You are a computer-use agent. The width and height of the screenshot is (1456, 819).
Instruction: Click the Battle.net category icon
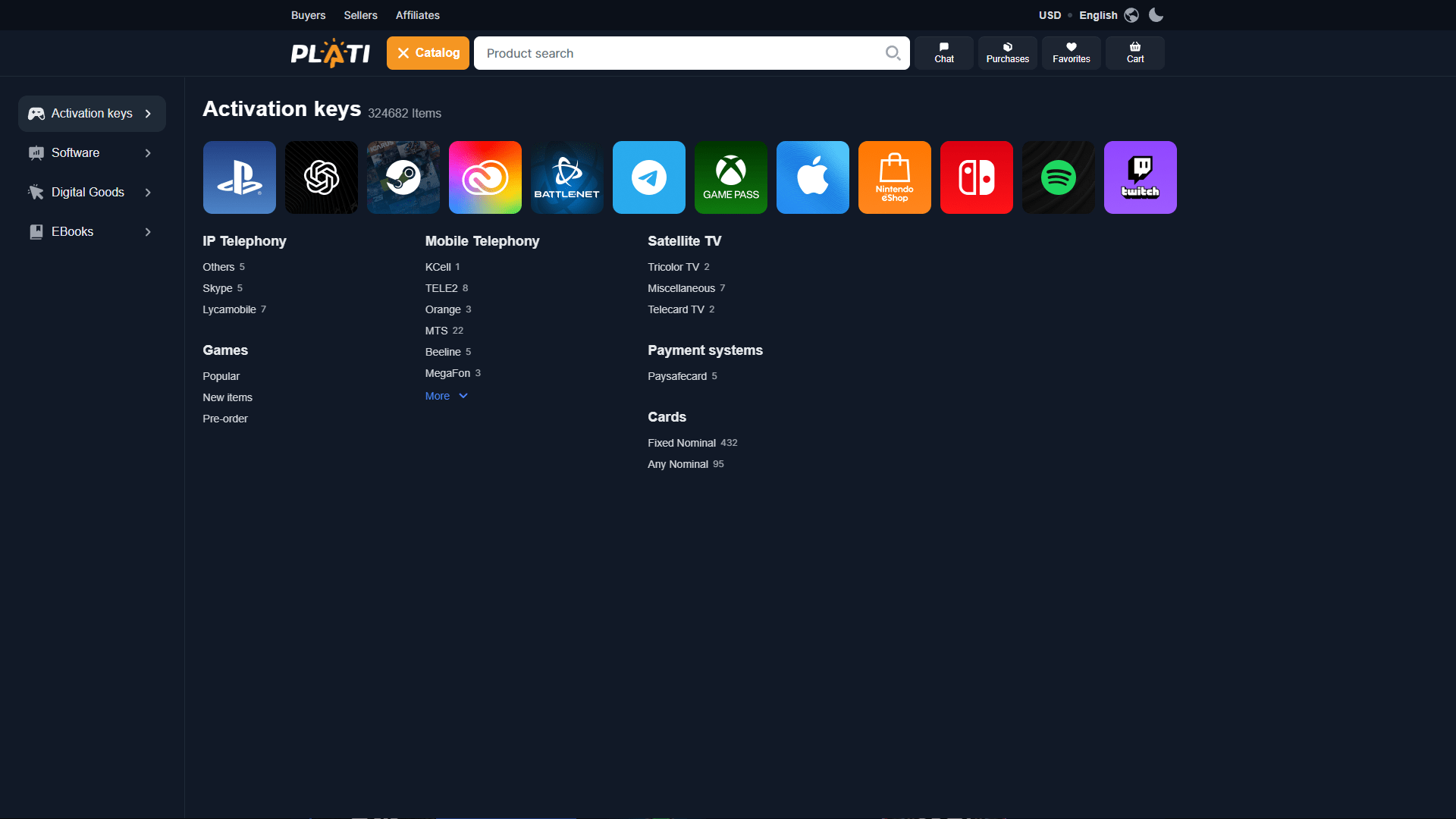pos(566,177)
